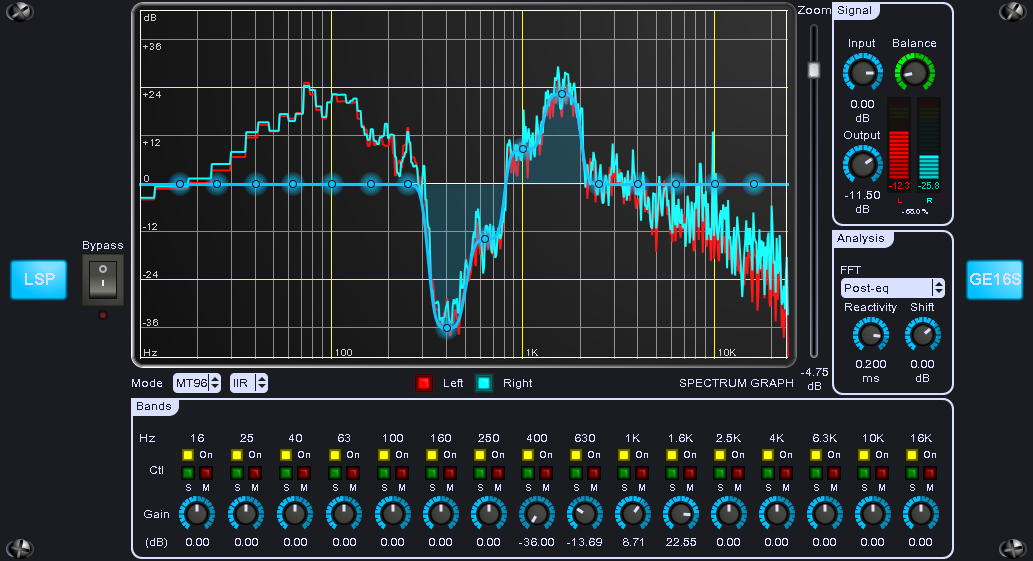Solo the 16 Hz band
Screen dimensions: 1033x561
(188, 473)
